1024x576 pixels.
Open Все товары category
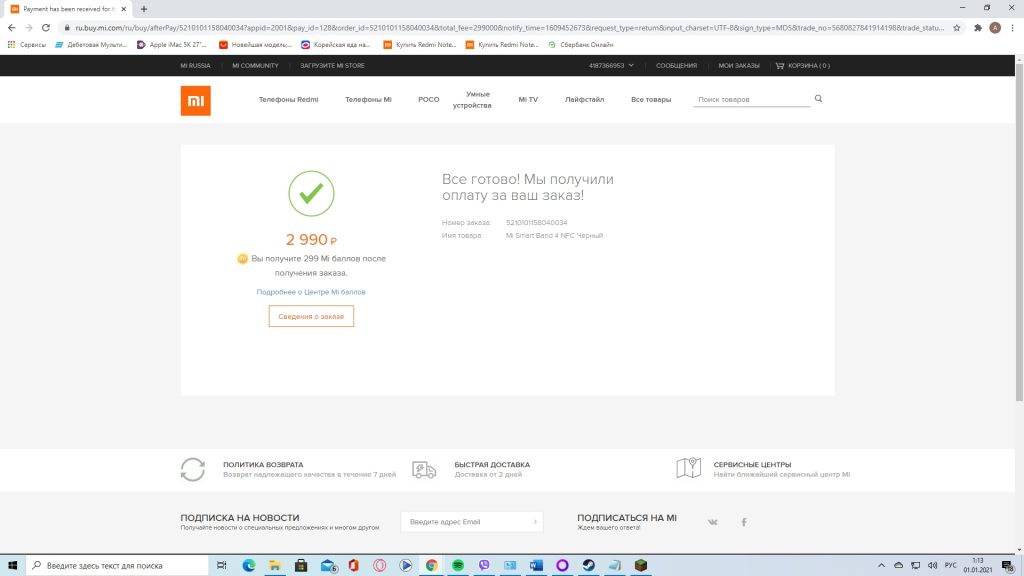pyautogui.click(x=651, y=100)
